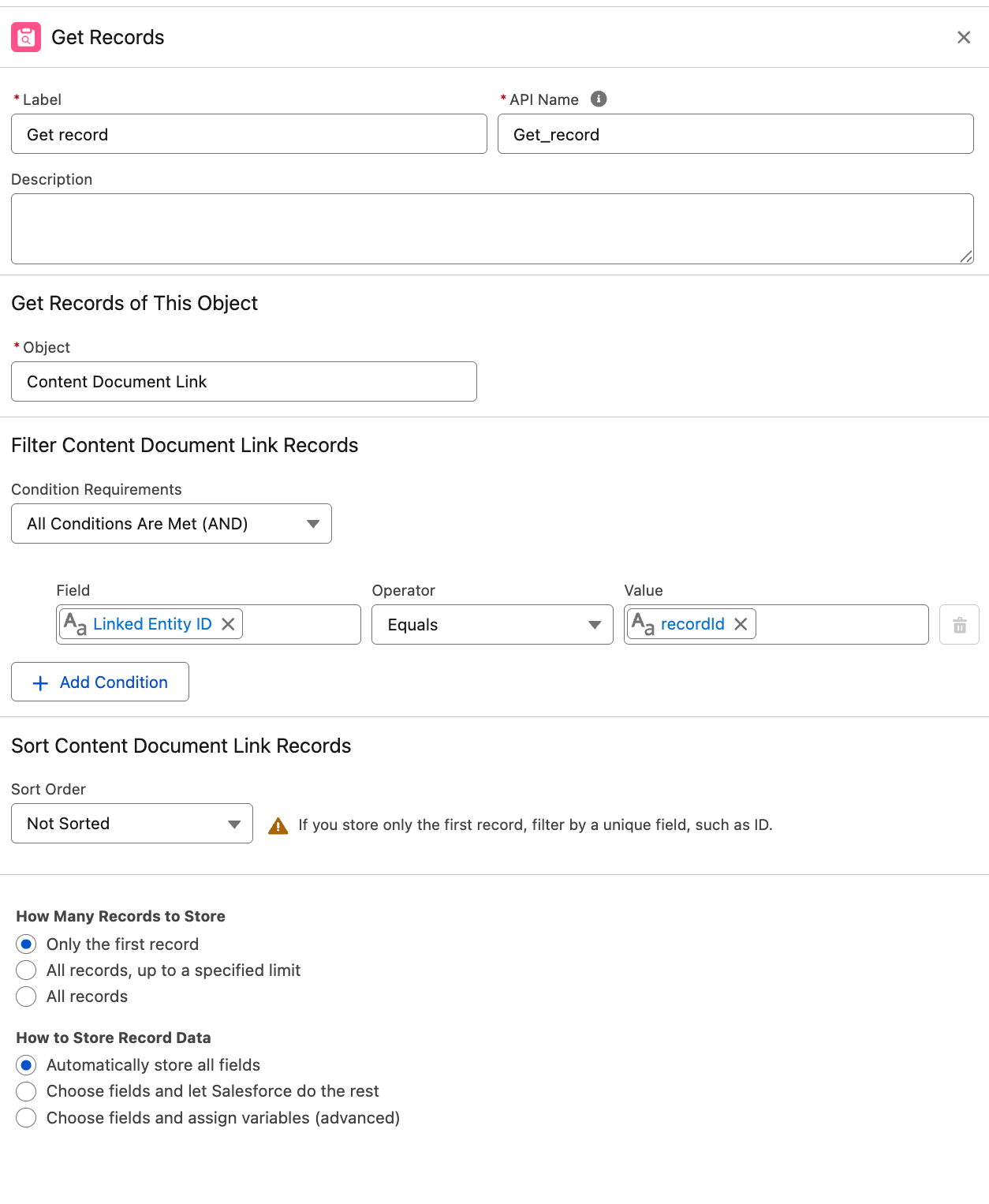This screenshot has height=1204, width=989.
Task: Remove the Linked Entity ID field pill
Action: 228,624
